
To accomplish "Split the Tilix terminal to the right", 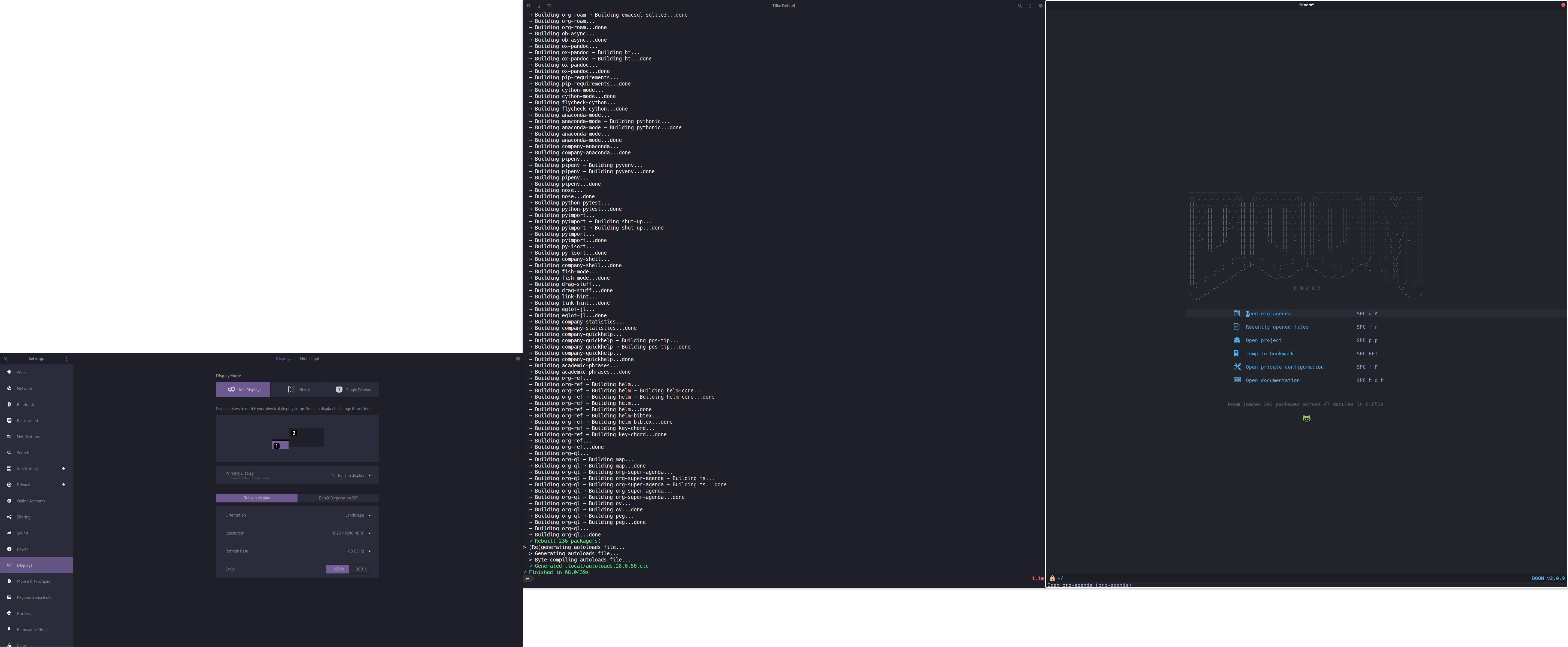I will pyautogui.click(x=539, y=6).
